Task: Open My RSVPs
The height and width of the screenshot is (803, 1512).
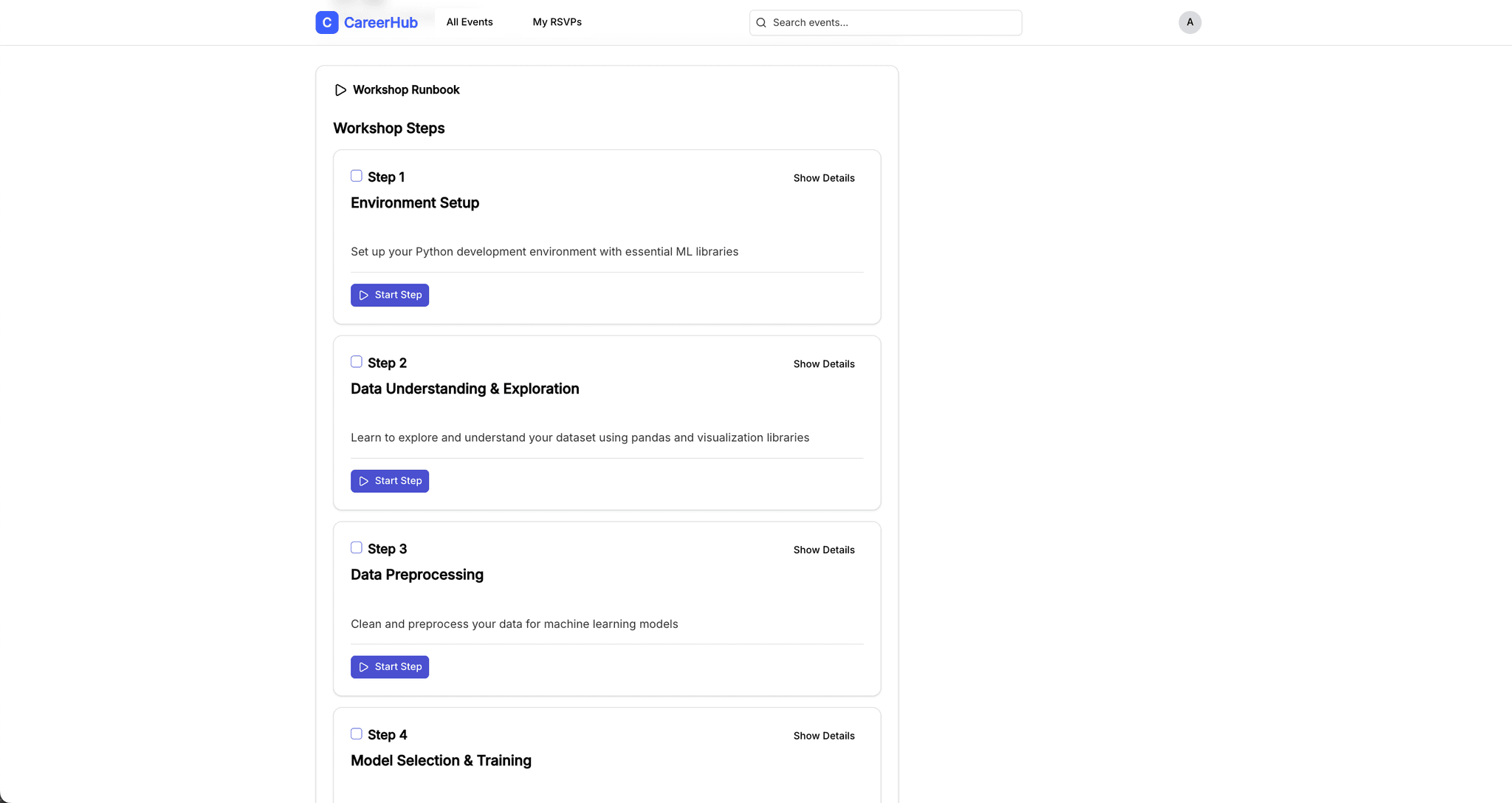Action: click(557, 22)
